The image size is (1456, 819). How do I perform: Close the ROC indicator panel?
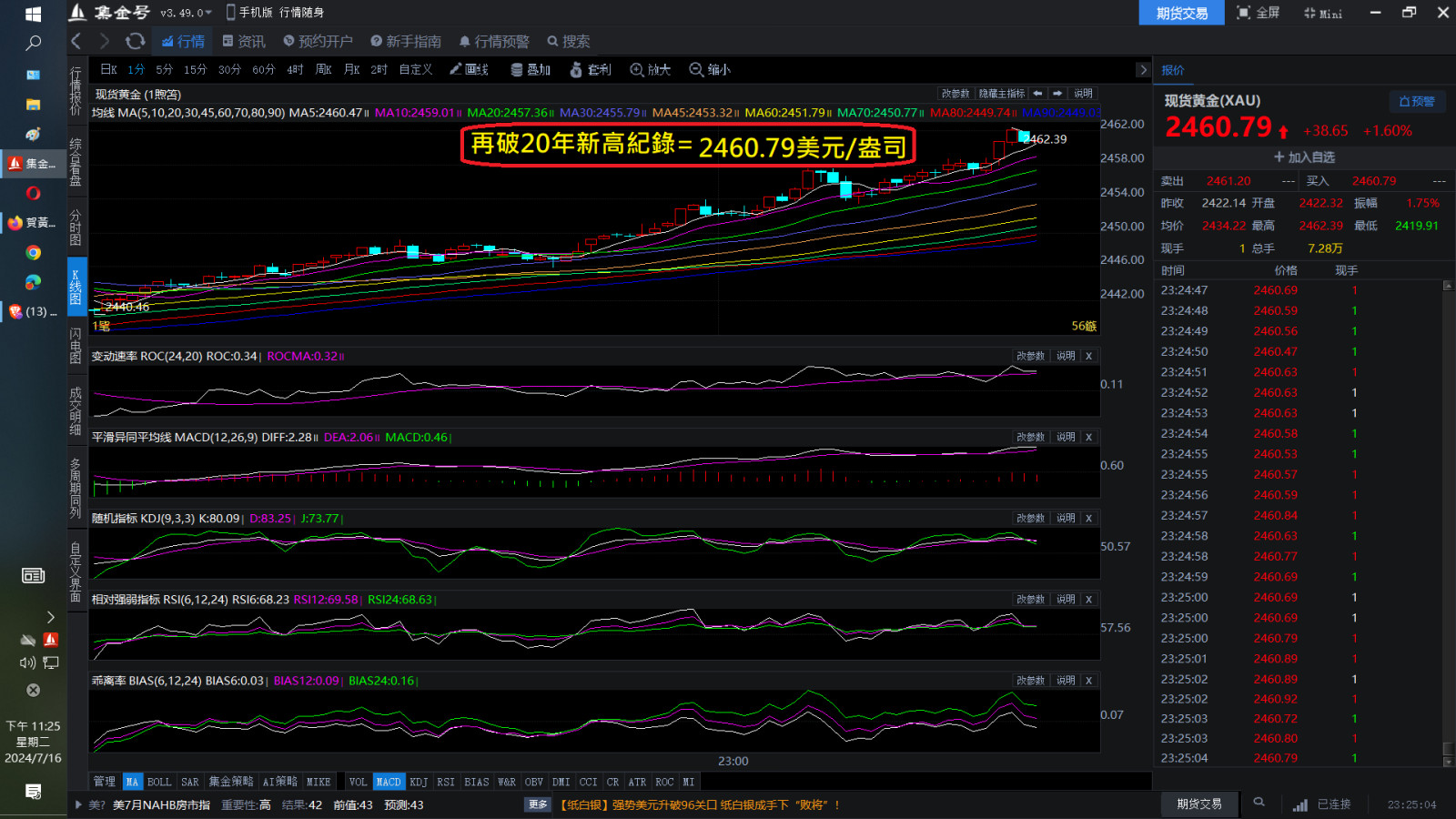pos(1088,356)
